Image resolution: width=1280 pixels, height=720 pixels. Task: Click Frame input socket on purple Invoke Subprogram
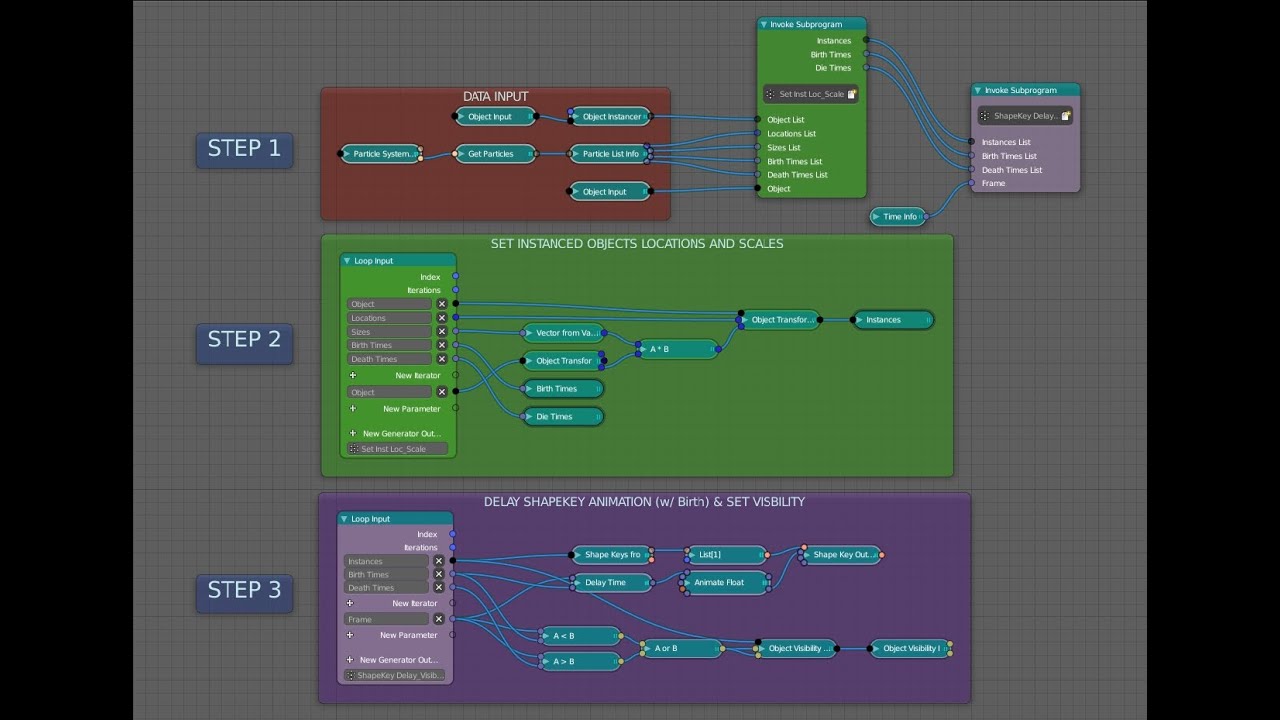pos(972,184)
